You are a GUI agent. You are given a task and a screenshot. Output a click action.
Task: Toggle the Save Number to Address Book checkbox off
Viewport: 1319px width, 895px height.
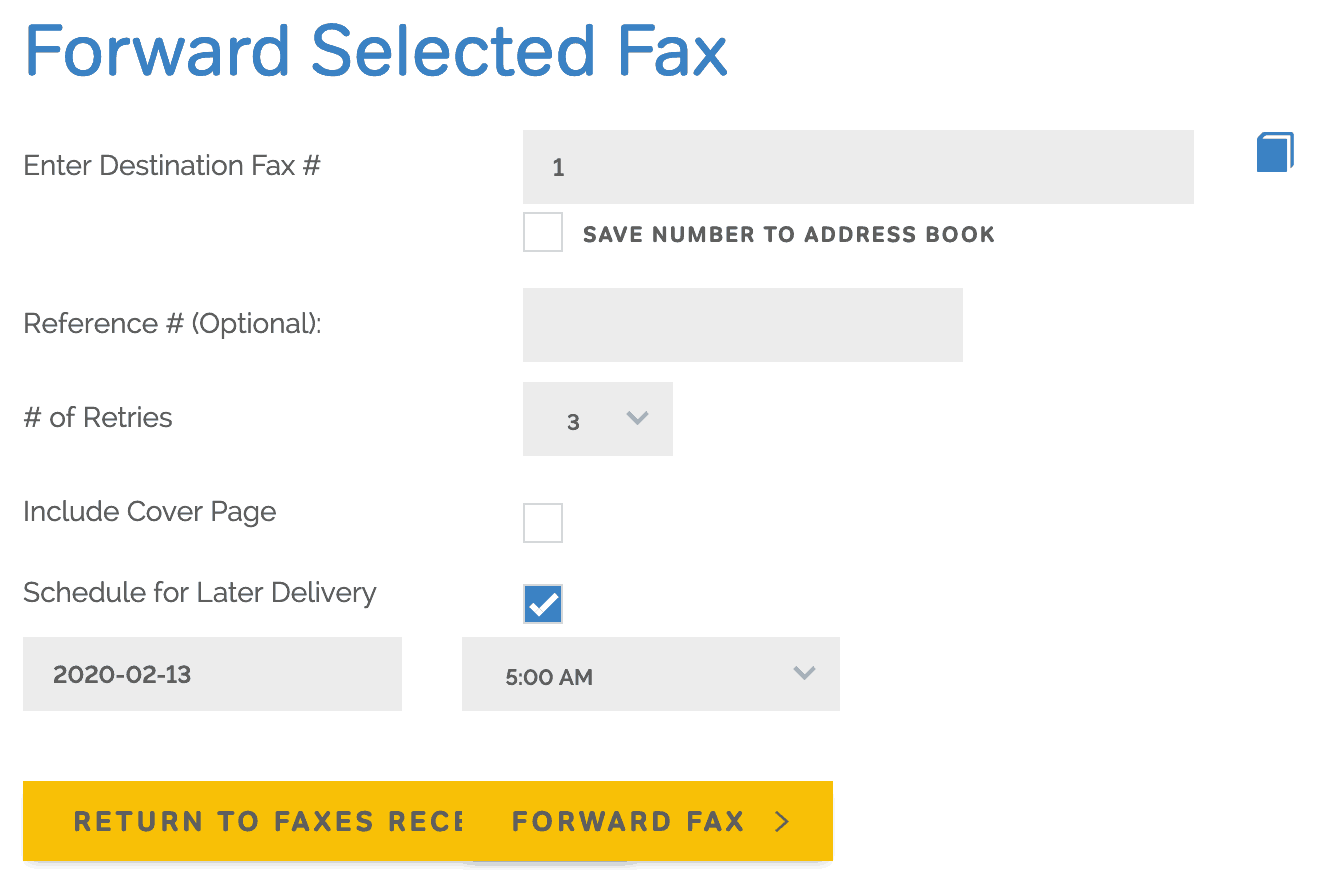[x=542, y=231]
